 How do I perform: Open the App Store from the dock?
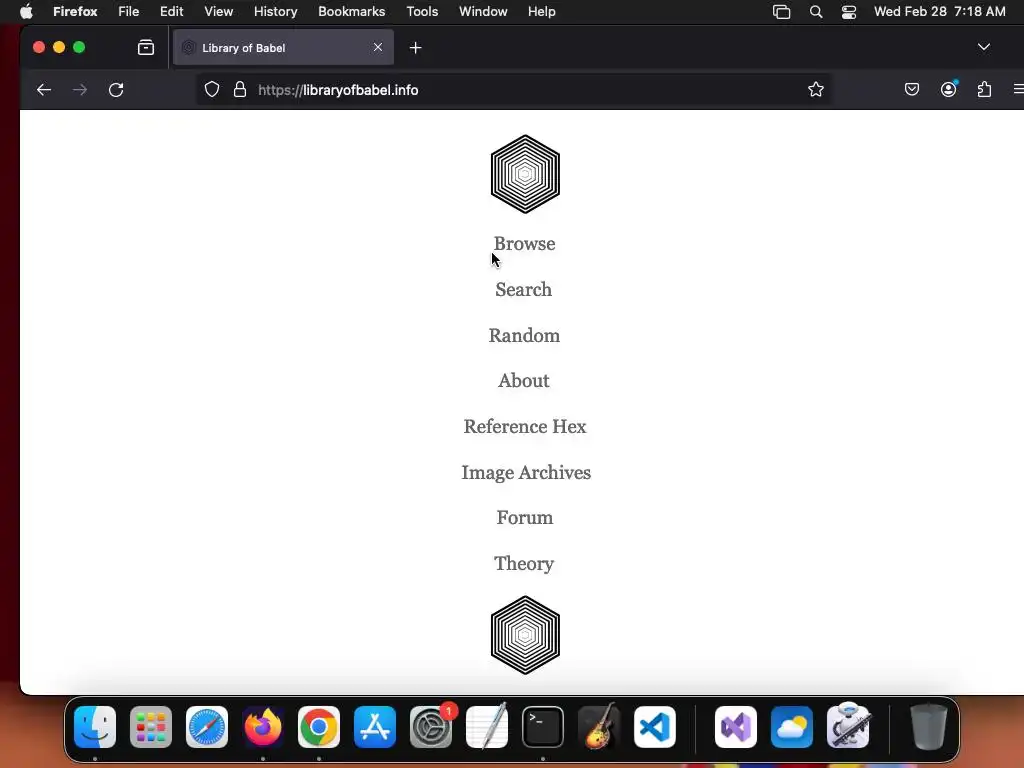point(375,727)
